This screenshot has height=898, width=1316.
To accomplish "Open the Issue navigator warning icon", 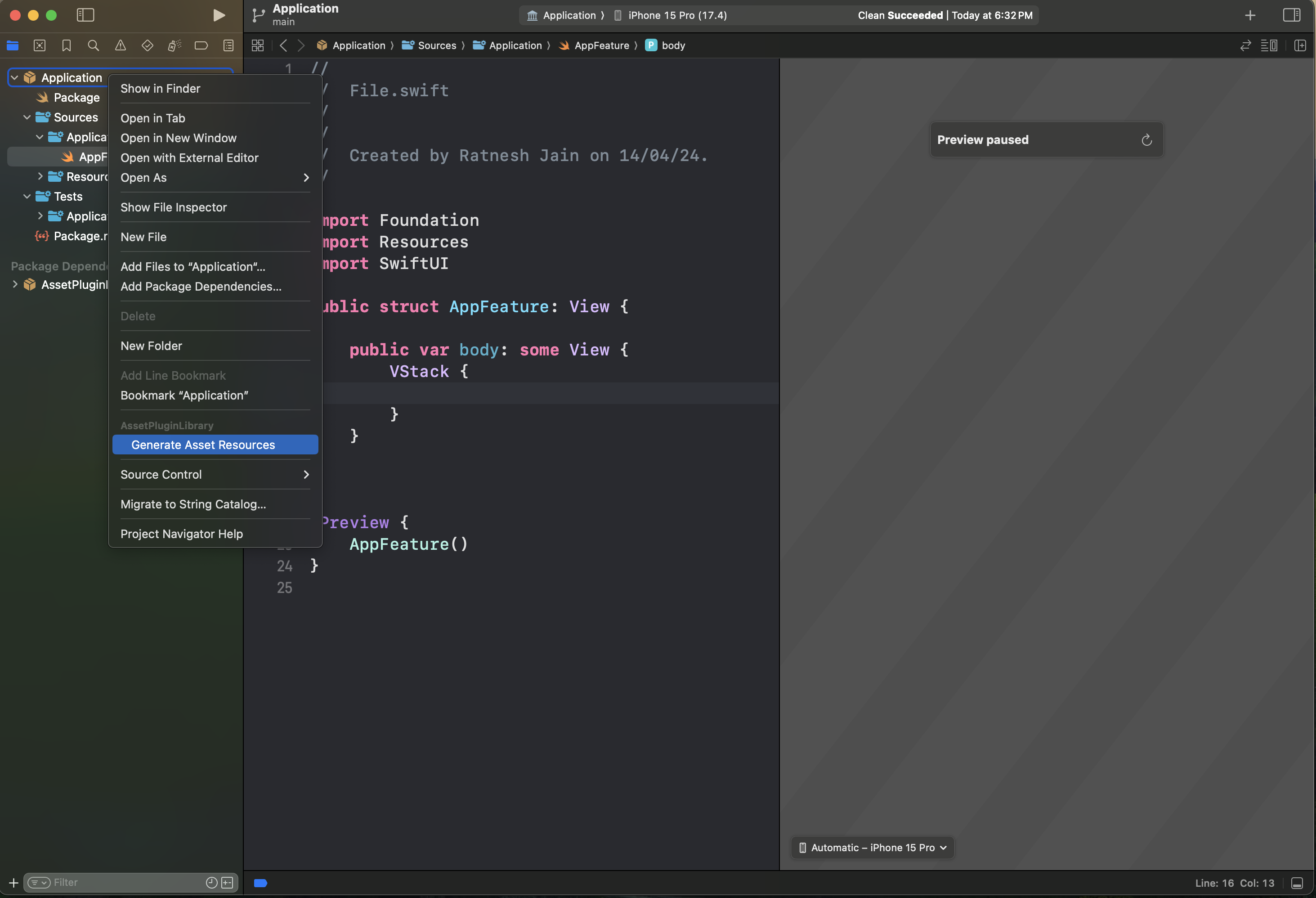I will [121, 46].
